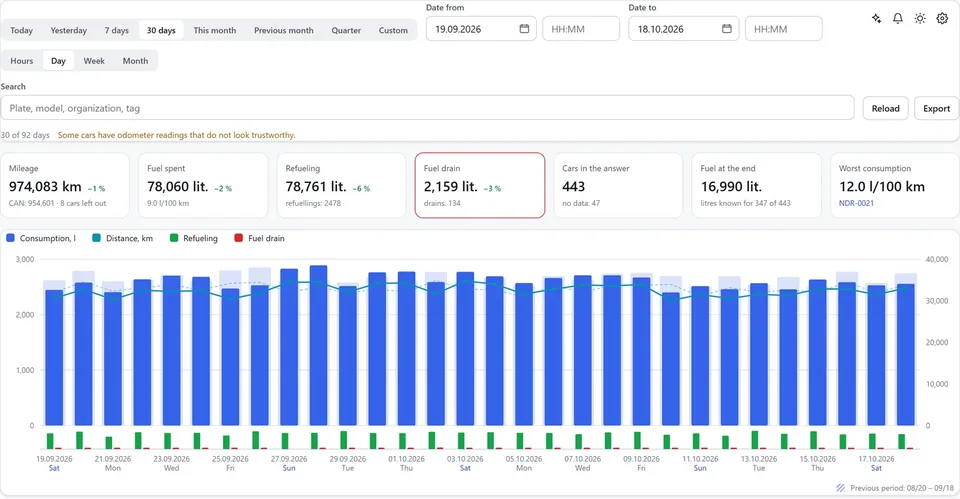This screenshot has width=960, height=499.
Task: Click the green refueling bar for 25.09.2026
Action: [x=227, y=442]
